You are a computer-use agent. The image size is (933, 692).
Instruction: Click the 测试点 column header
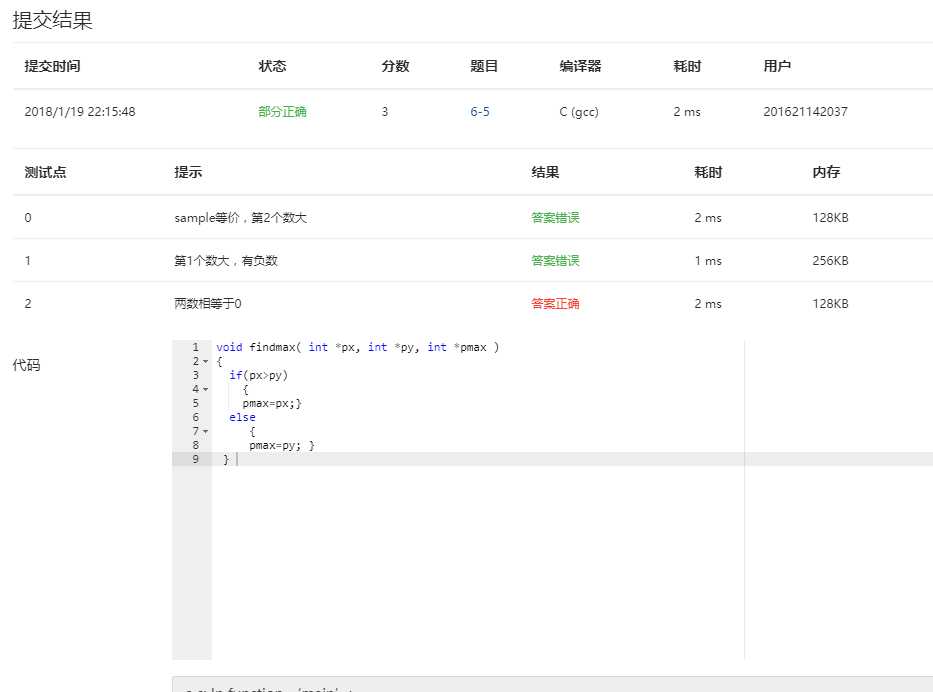pyautogui.click(x=45, y=173)
